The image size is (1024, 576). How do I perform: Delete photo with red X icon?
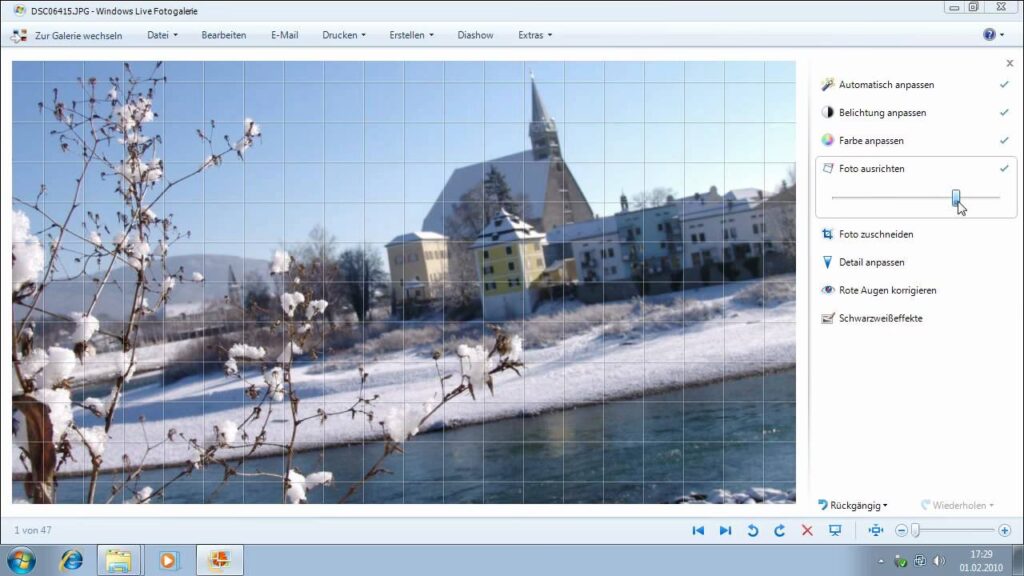pos(807,531)
